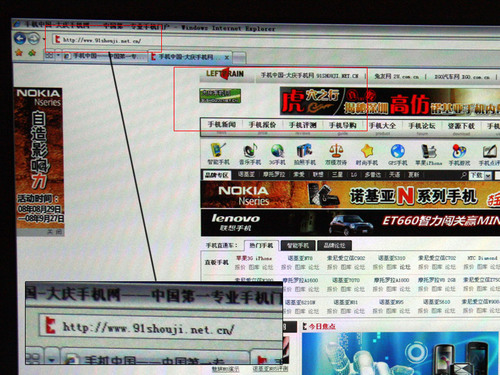Viewport: 500px width, 375px height.
Task: Open the 三星 brand link
Action: pos(337,175)
